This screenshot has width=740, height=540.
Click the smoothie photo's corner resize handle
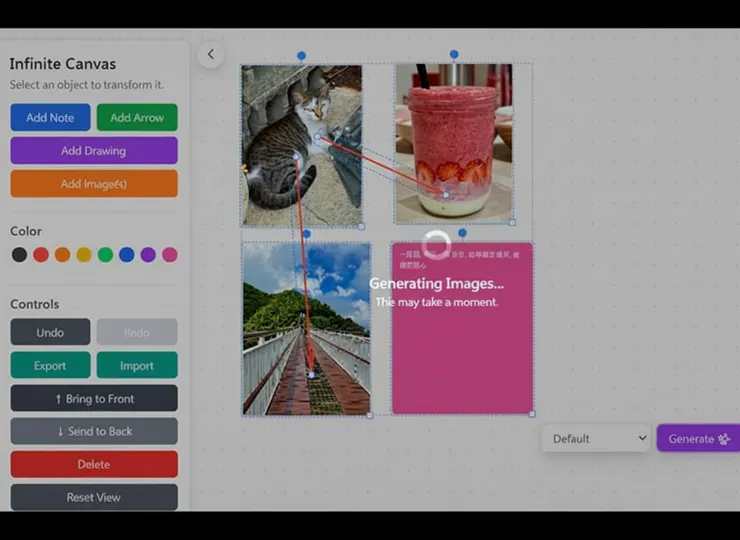pos(513,222)
